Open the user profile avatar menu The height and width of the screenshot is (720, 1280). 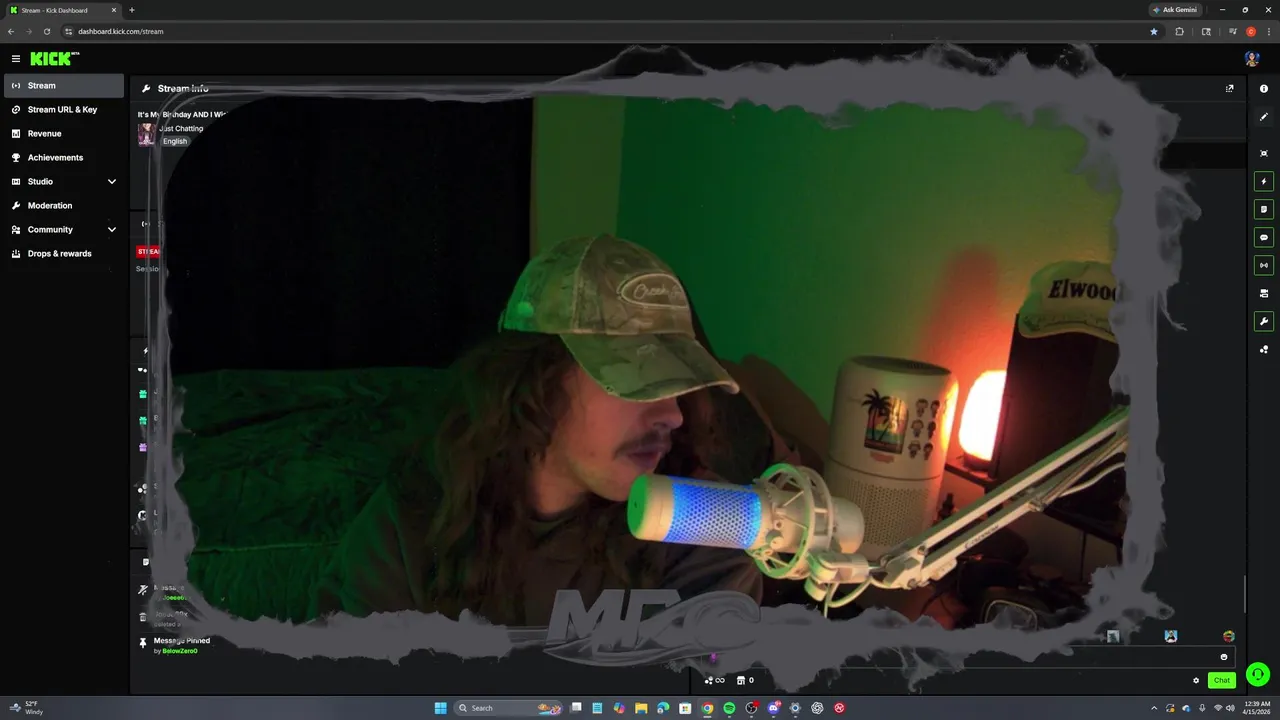pyautogui.click(x=1252, y=59)
